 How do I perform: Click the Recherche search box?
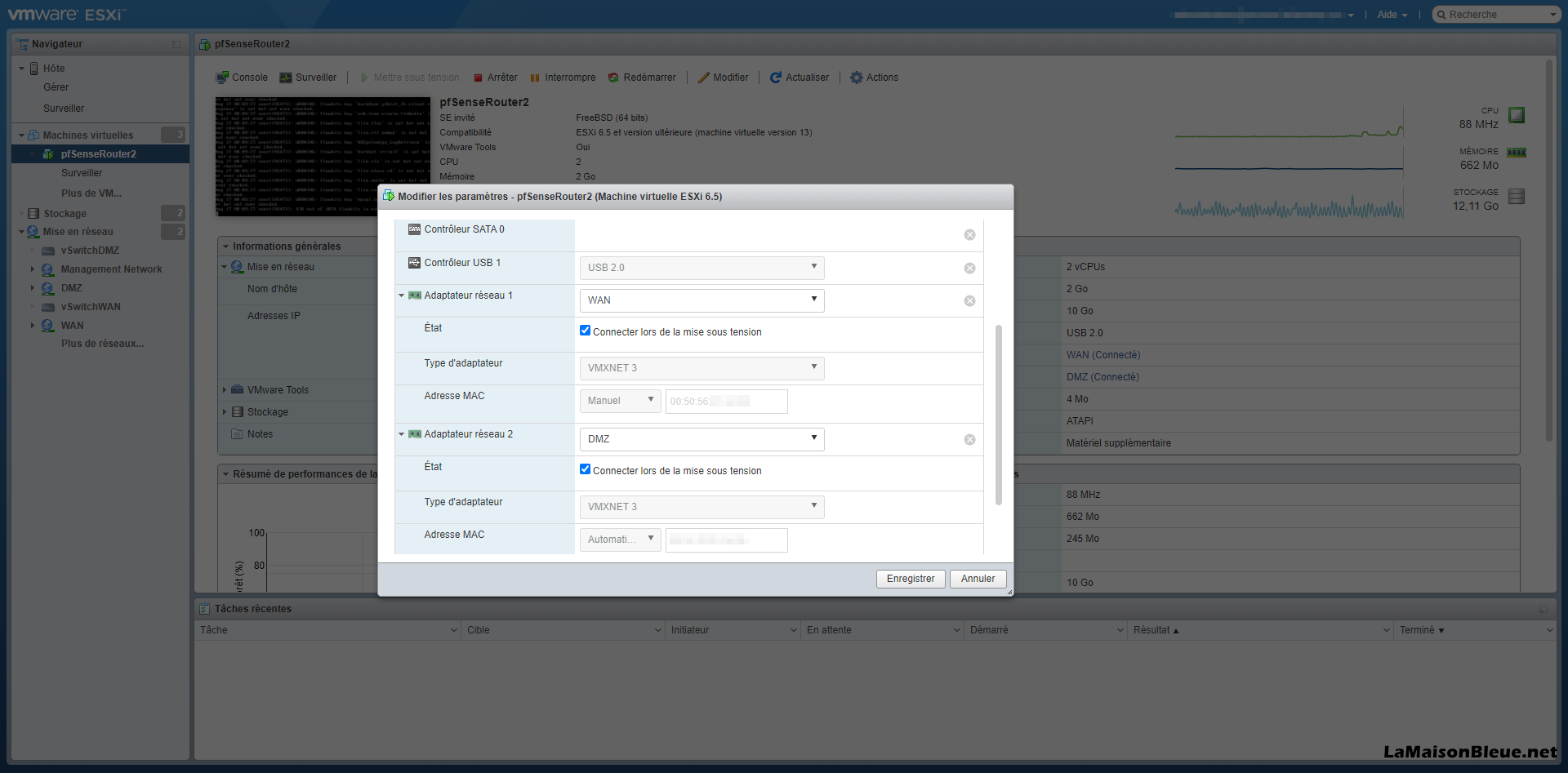tap(1496, 15)
